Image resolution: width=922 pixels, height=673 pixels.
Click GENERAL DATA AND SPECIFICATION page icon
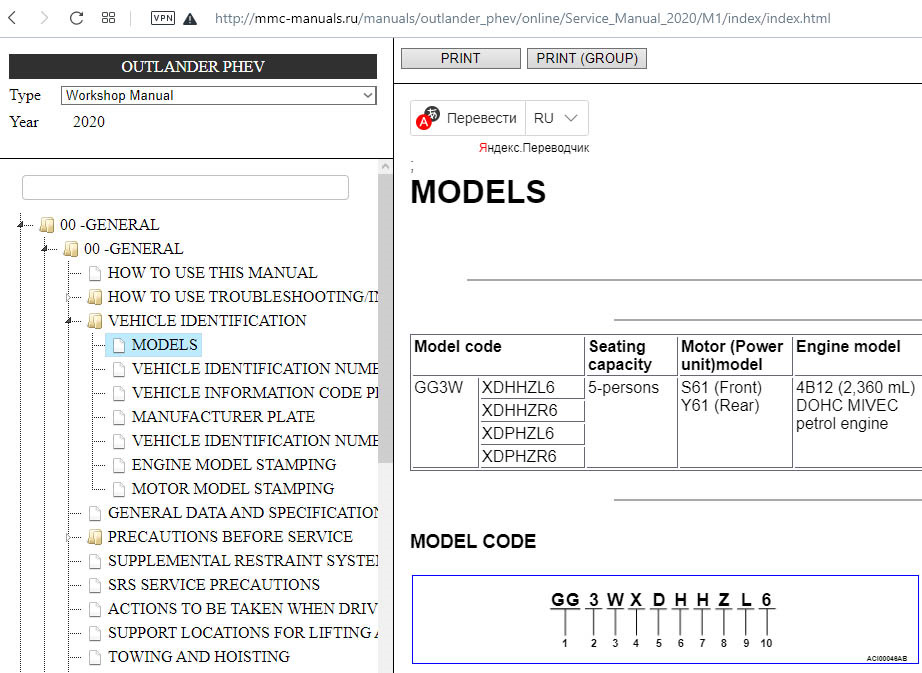95,513
